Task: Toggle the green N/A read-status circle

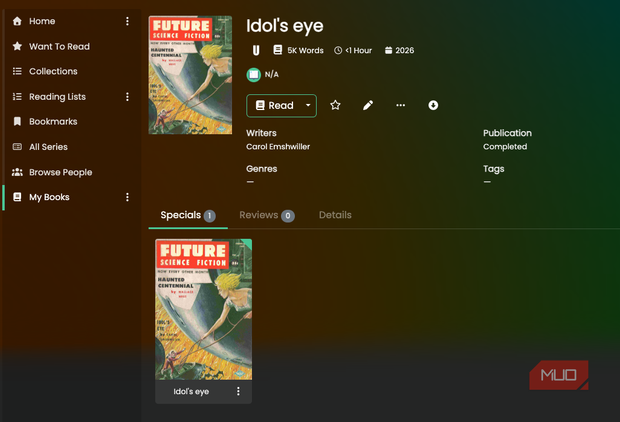Action: [253, 74]
